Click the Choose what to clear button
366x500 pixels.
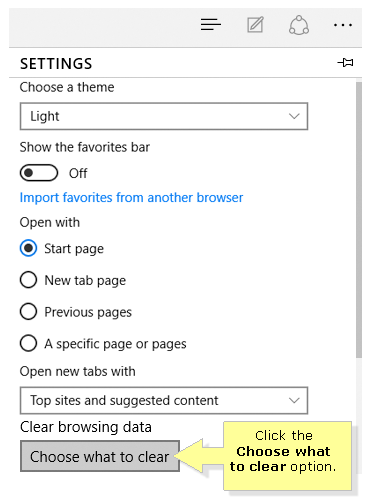tap(100, 456)
